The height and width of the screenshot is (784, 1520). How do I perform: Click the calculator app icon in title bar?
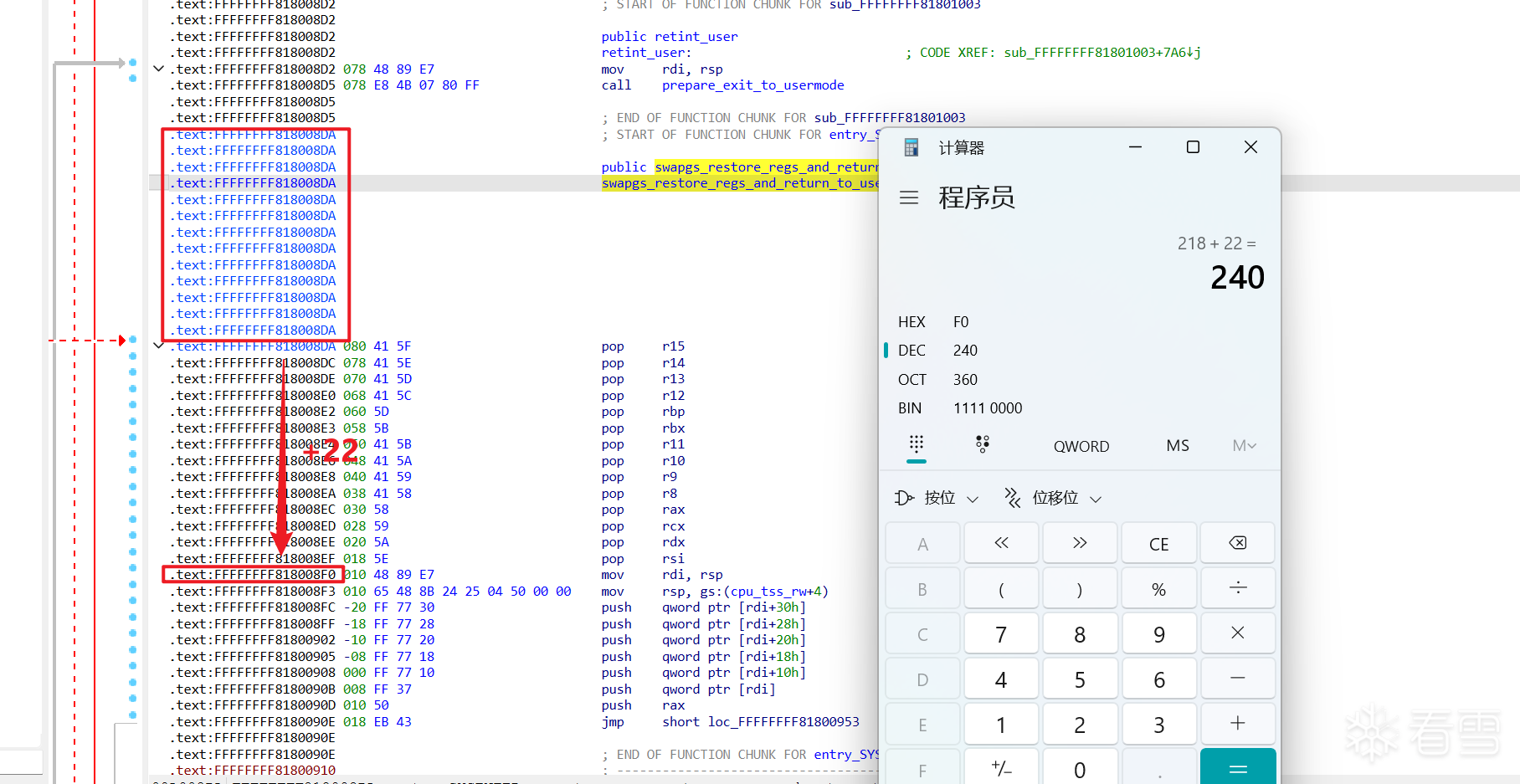[x=911, y=148]
